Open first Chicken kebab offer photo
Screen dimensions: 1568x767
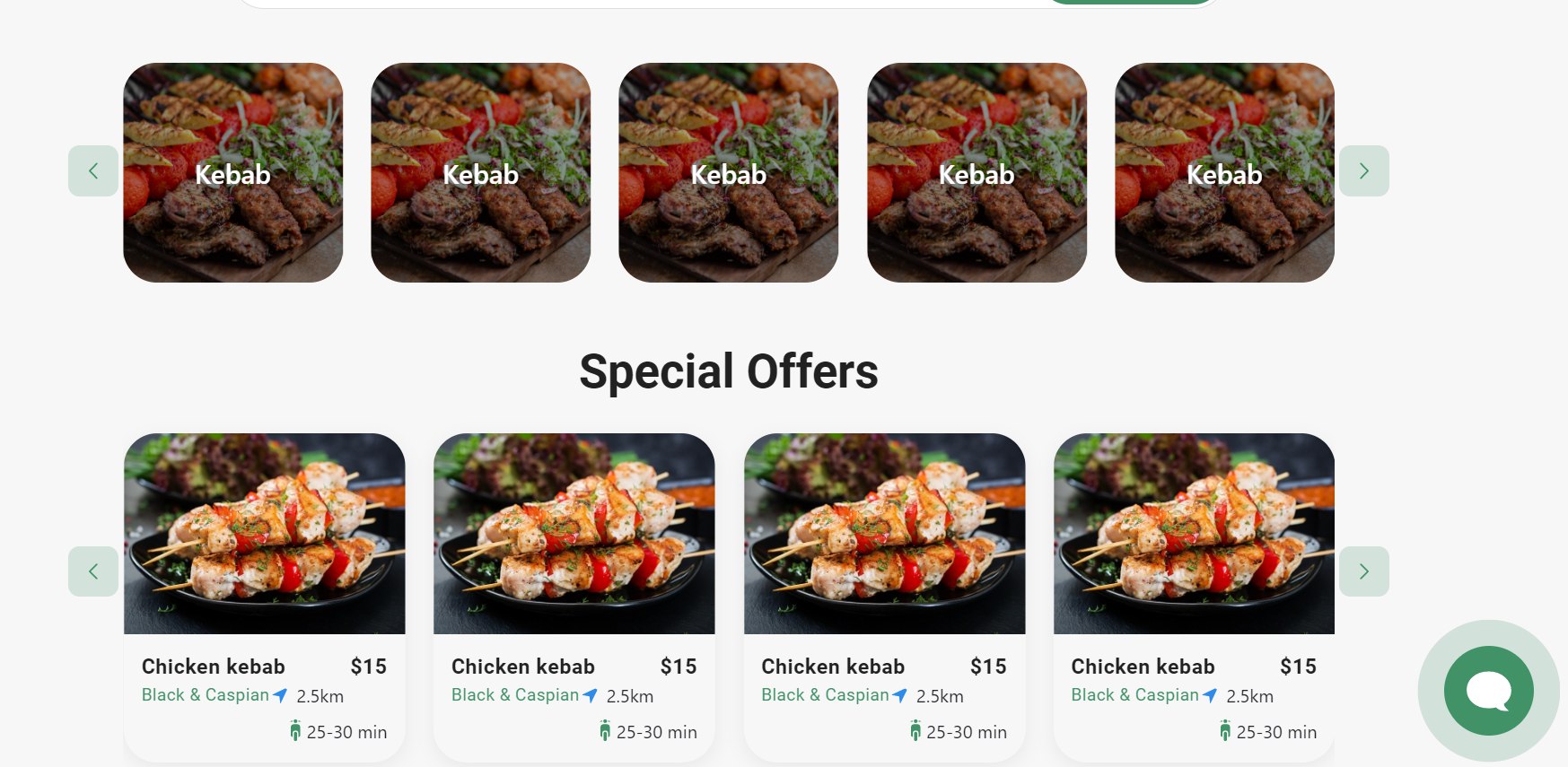[x=265, y=534]
